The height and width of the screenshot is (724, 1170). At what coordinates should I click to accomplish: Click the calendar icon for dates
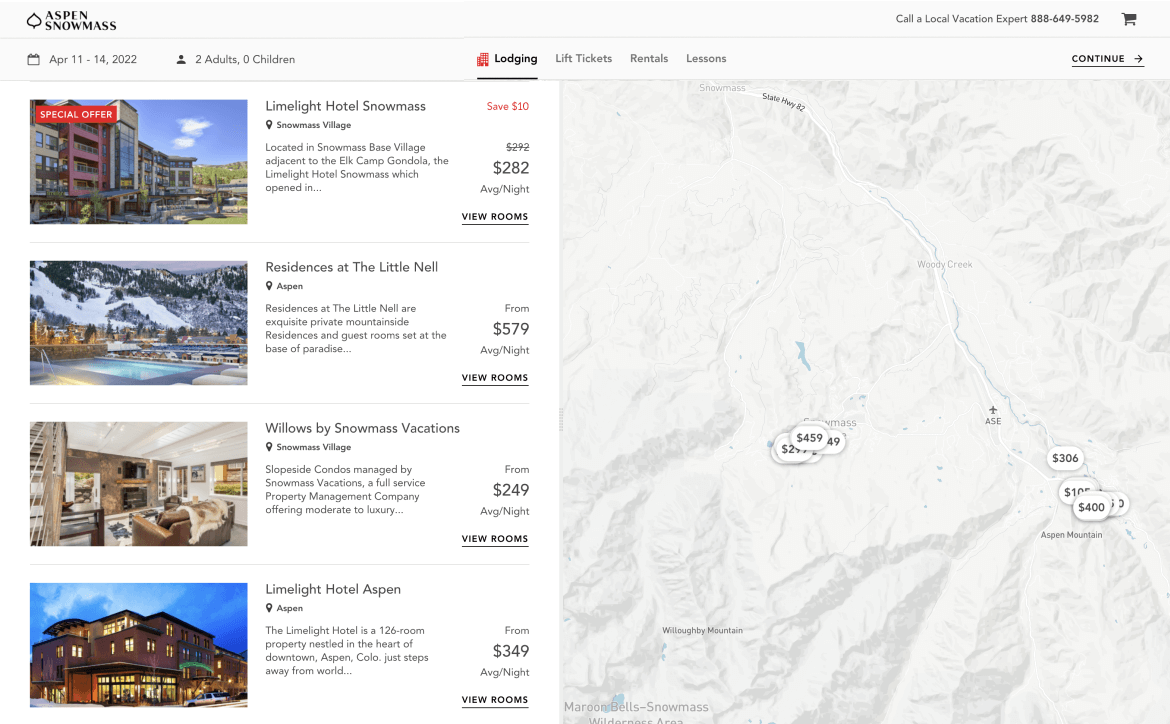pos(34,60)
